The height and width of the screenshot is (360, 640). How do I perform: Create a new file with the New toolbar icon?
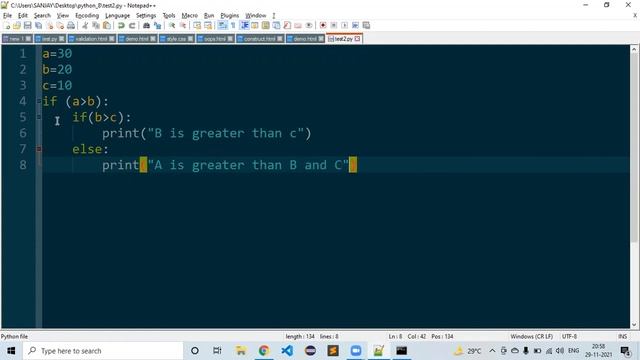pos(7,25)
